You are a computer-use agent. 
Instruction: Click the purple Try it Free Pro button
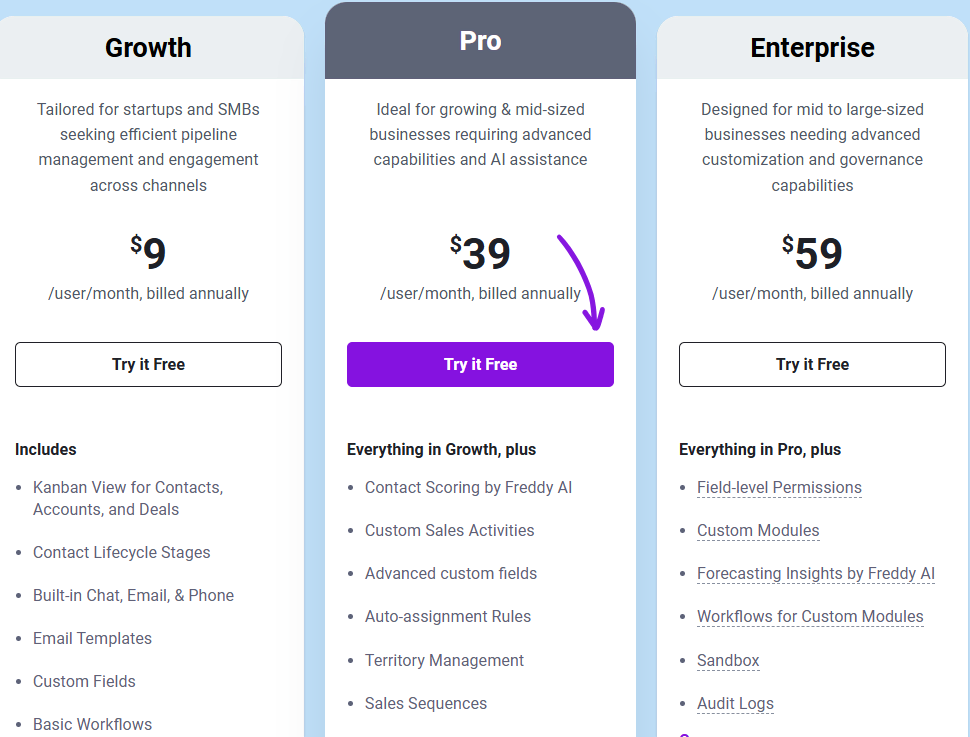tap(480, 364)
